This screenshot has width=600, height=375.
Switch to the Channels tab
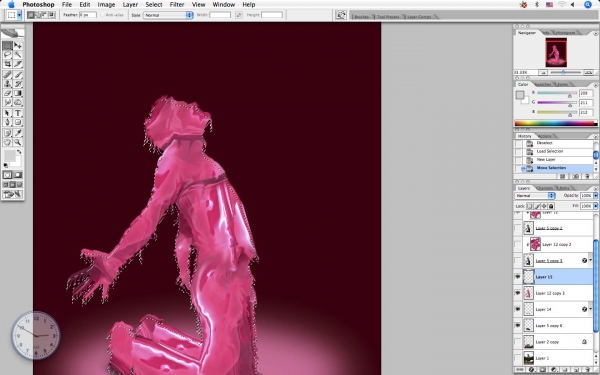[545, 188]
